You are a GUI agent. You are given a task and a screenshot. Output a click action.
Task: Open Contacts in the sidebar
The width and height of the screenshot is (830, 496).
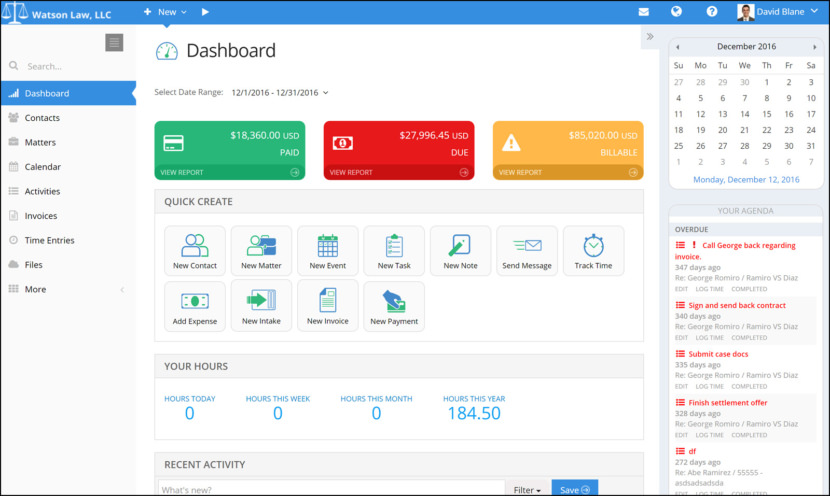[68, 118]
